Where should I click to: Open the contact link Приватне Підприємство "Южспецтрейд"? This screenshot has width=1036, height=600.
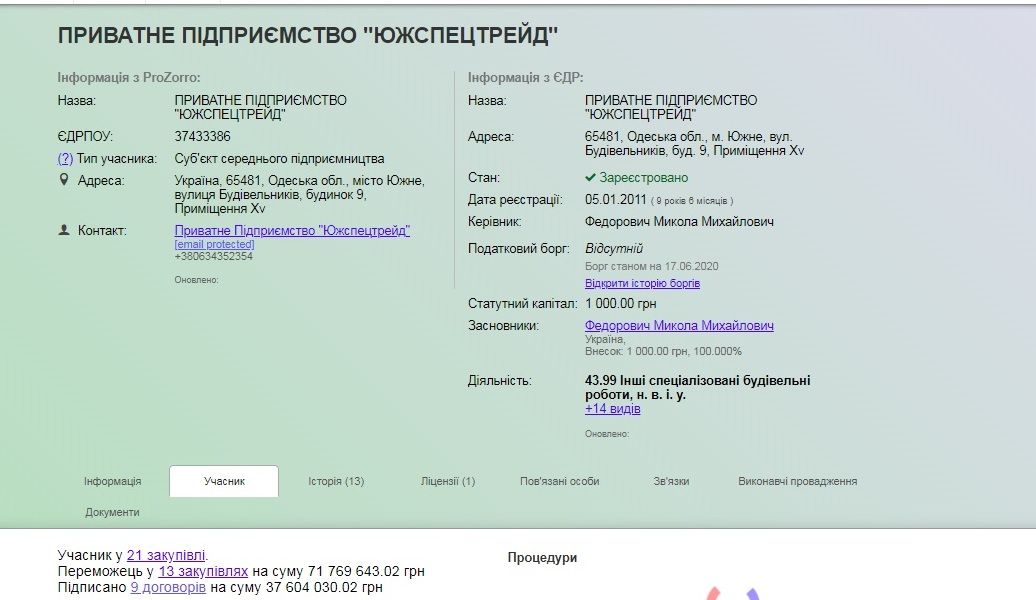(x=292, y=230)
